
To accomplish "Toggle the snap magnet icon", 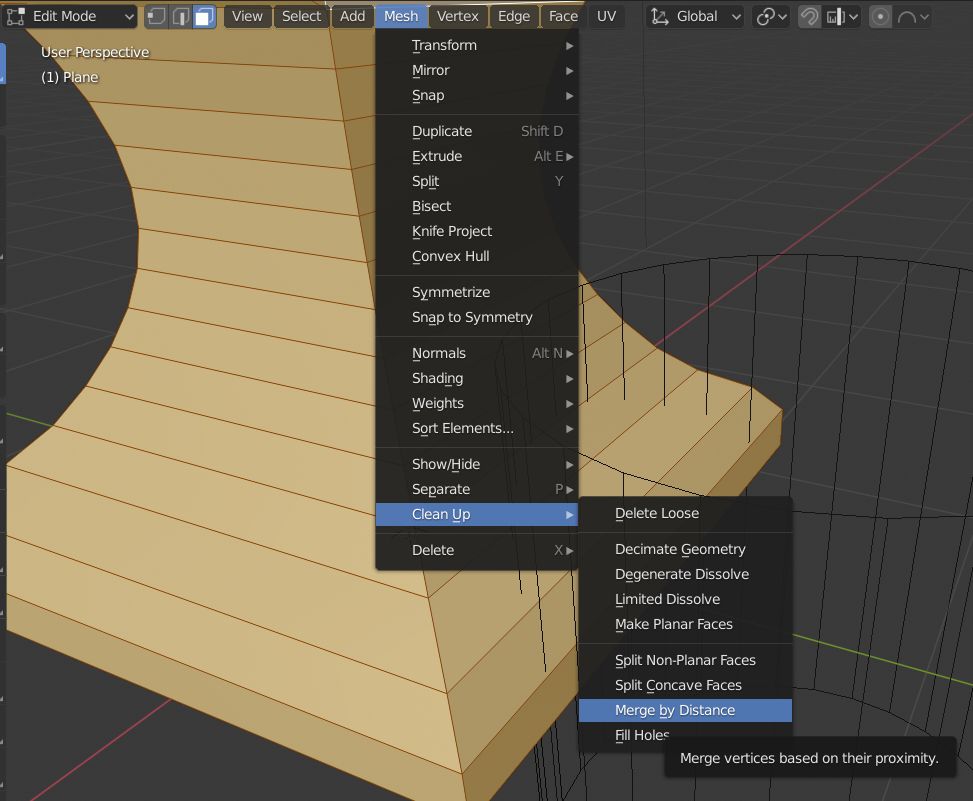I will [809, 16].
